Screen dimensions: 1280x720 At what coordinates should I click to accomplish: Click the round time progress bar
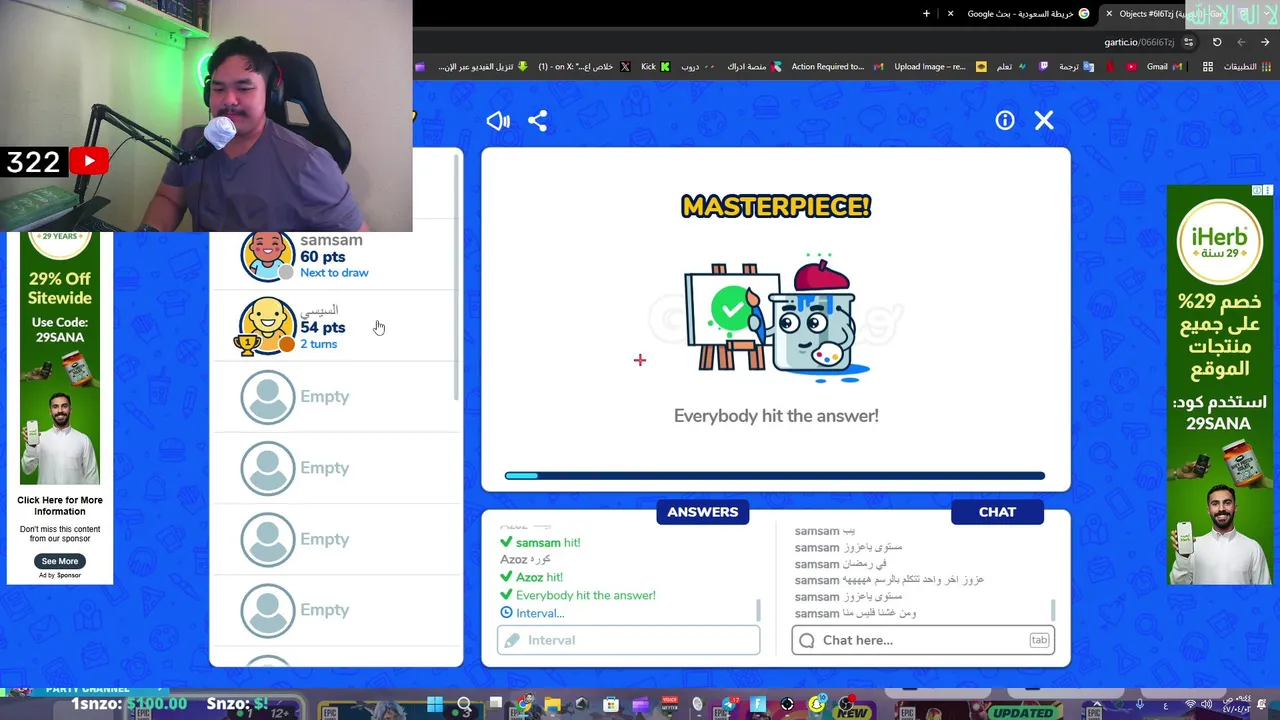tap(775, 476)
